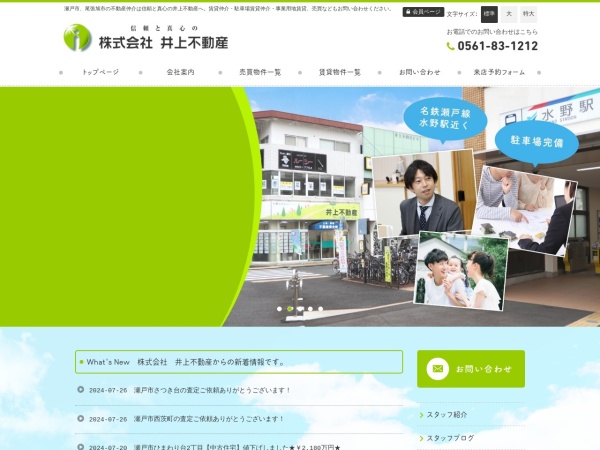Open news 瀬戸市ひまわり台2丁目 値下げ
This screenshot has width=600, height=450.
(x=237, y=447)
